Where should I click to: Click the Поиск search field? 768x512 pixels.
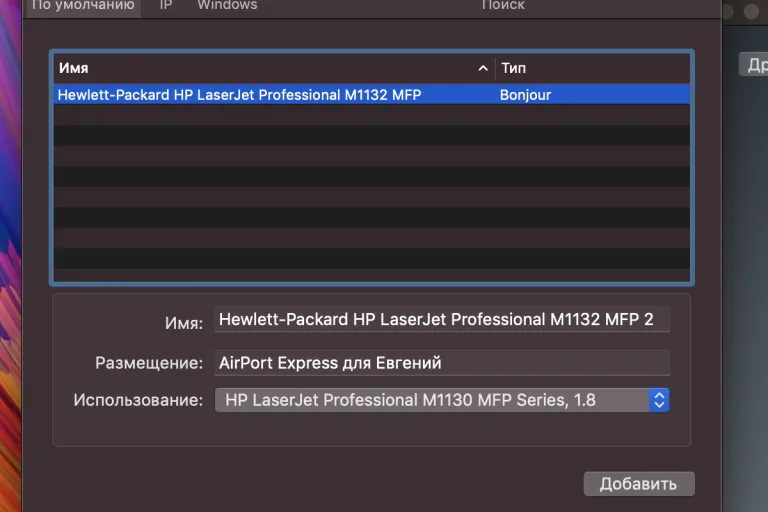[x=503, y=6]
